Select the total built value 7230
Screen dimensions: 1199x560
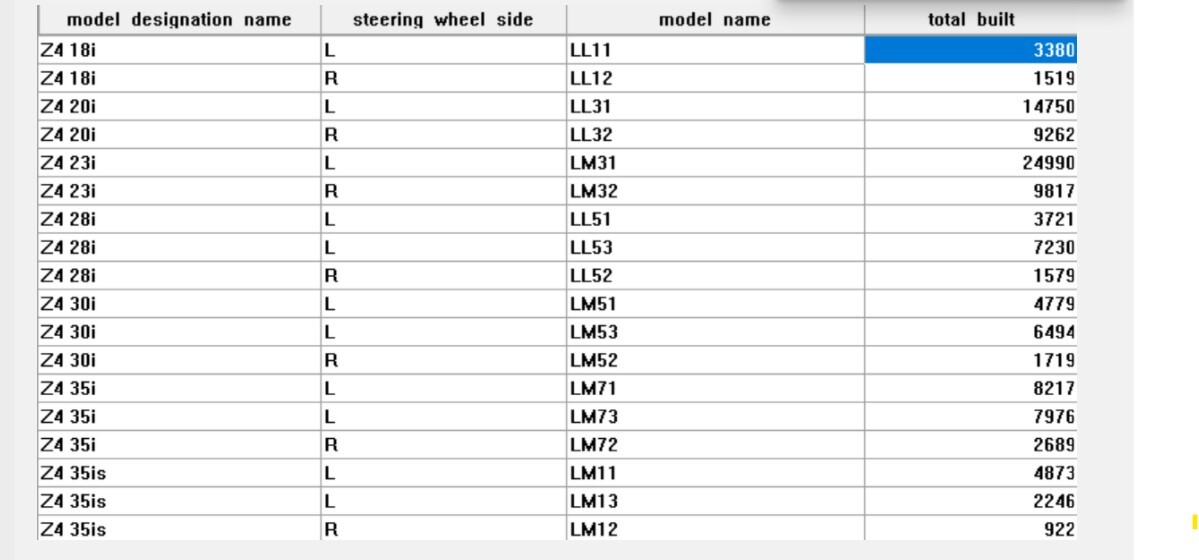tap(970, 247)
